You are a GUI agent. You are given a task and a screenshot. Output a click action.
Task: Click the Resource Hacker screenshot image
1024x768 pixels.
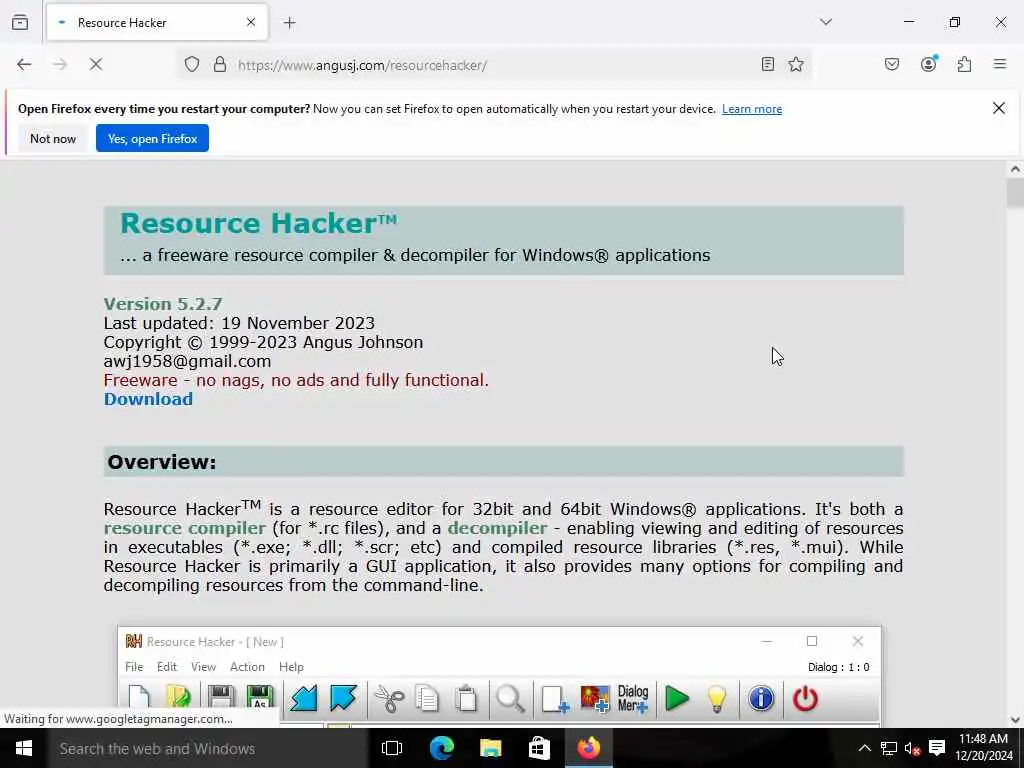coord(500,677)
